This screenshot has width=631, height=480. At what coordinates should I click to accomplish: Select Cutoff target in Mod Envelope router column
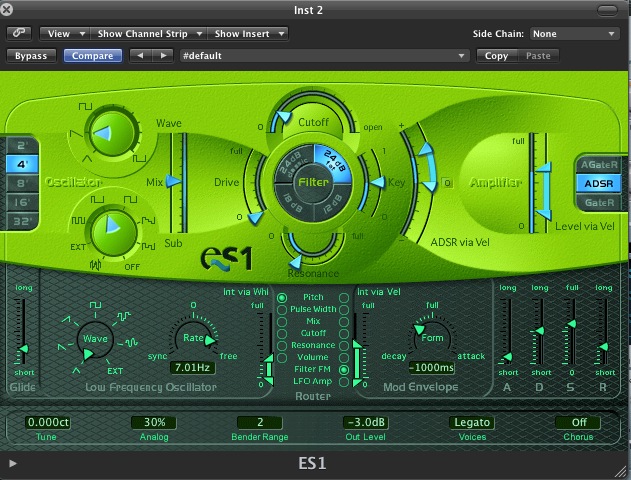click(x=344, y=333)
